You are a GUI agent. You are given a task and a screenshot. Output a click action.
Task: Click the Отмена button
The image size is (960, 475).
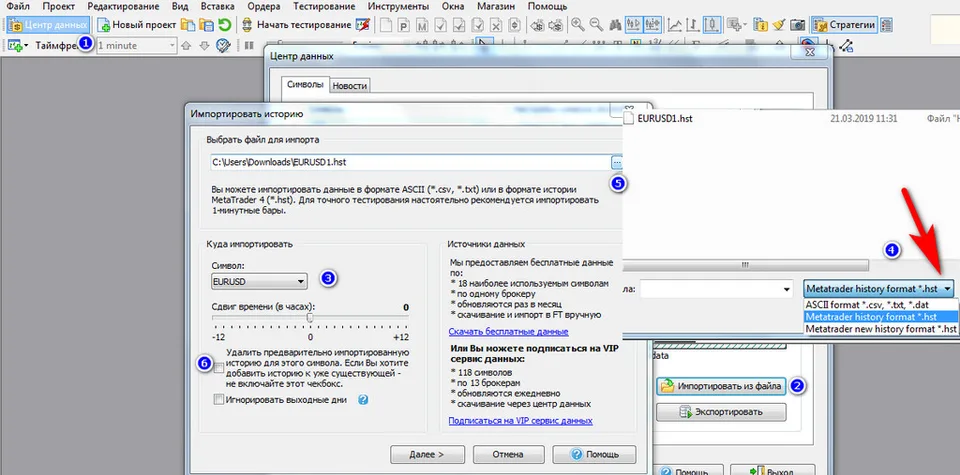click(508, 455)
